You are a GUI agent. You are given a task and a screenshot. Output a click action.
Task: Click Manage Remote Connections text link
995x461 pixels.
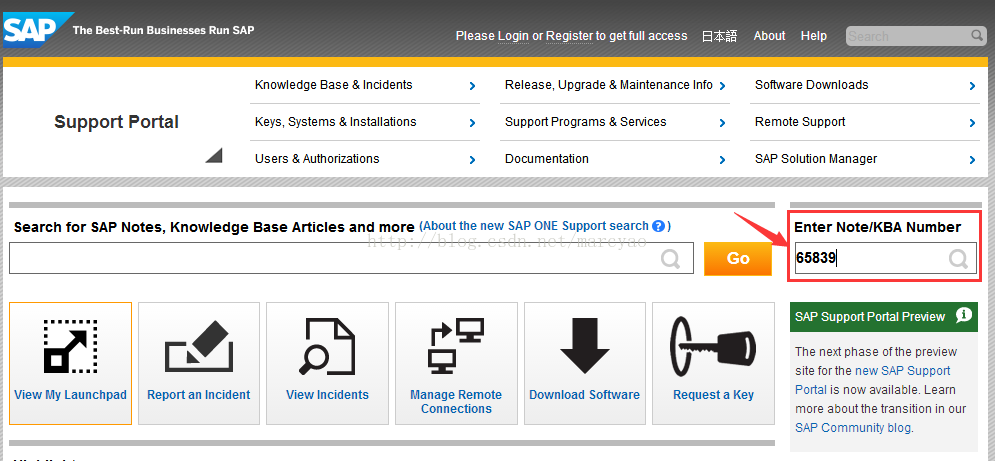coord(456,402)
